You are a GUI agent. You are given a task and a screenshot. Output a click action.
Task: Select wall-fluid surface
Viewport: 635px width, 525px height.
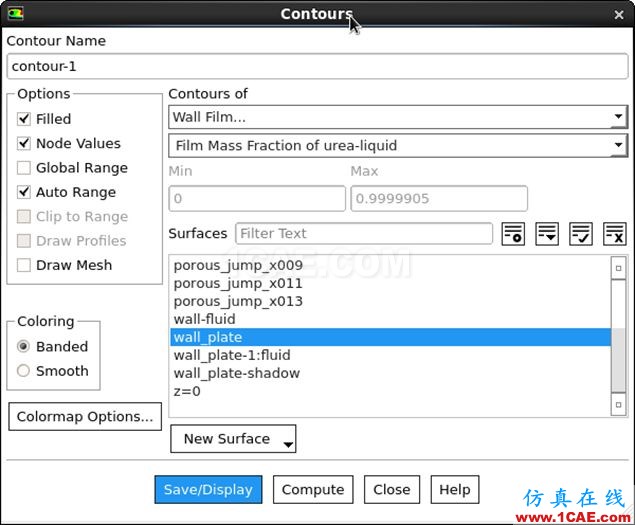click(390, 319)
